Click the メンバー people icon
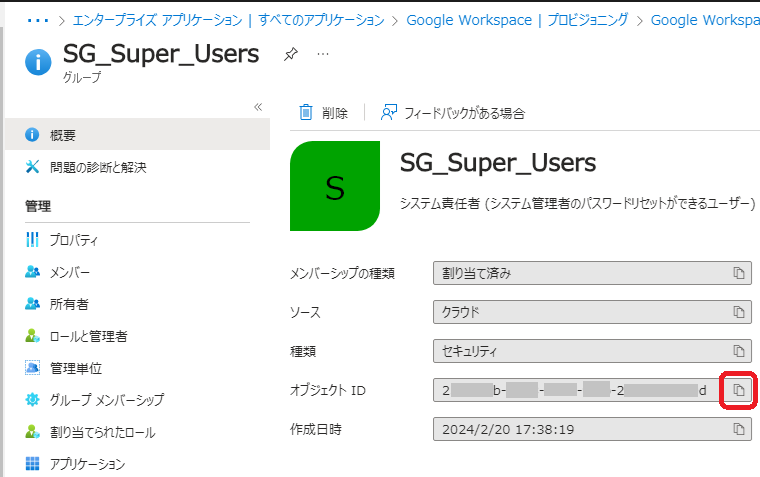The image size is (760, 477). point(32,272)
